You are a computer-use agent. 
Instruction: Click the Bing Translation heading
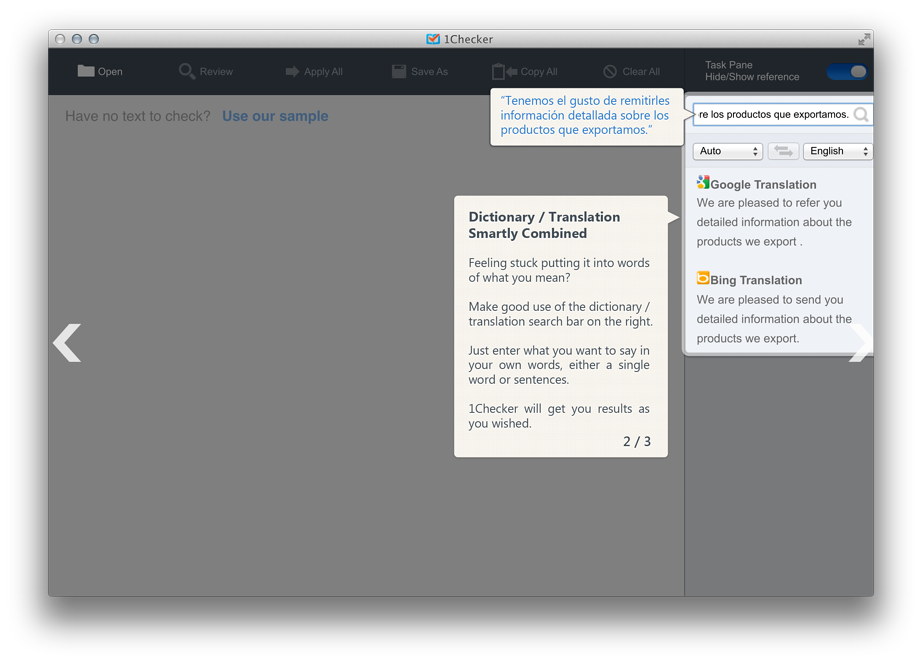pyautogui.click(x=756, y=280)
